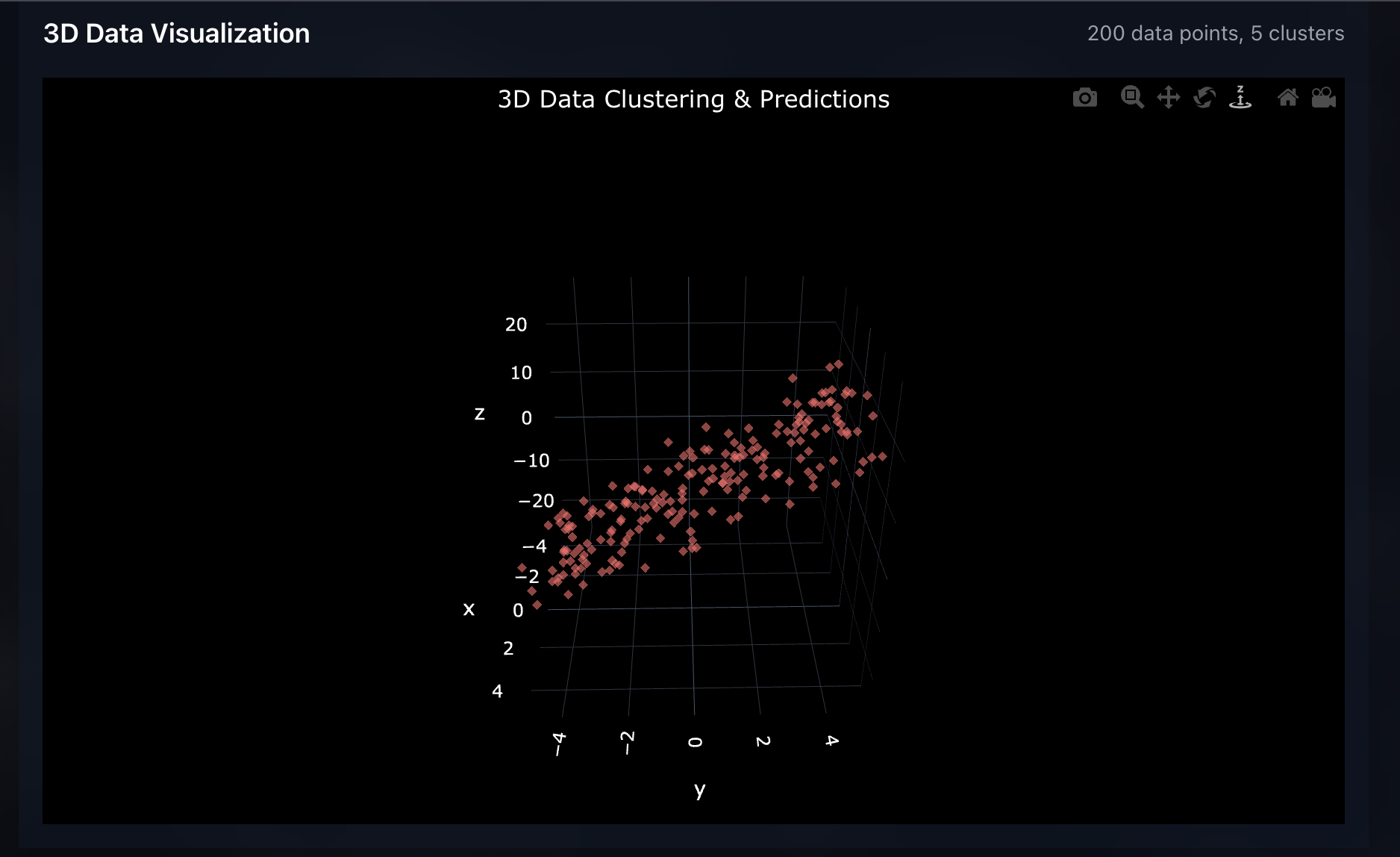Screen dimensions: 1400x857
Task: Reset camera to last saved view
Action: click(x=1323, y=97)
